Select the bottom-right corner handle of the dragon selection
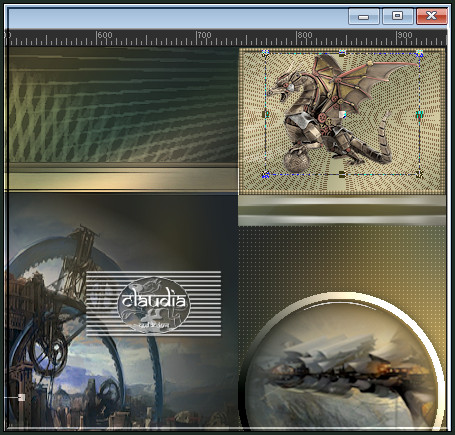The height and width of the screenshot is (435, 455). pyautogui.click(x=419, y=174)
